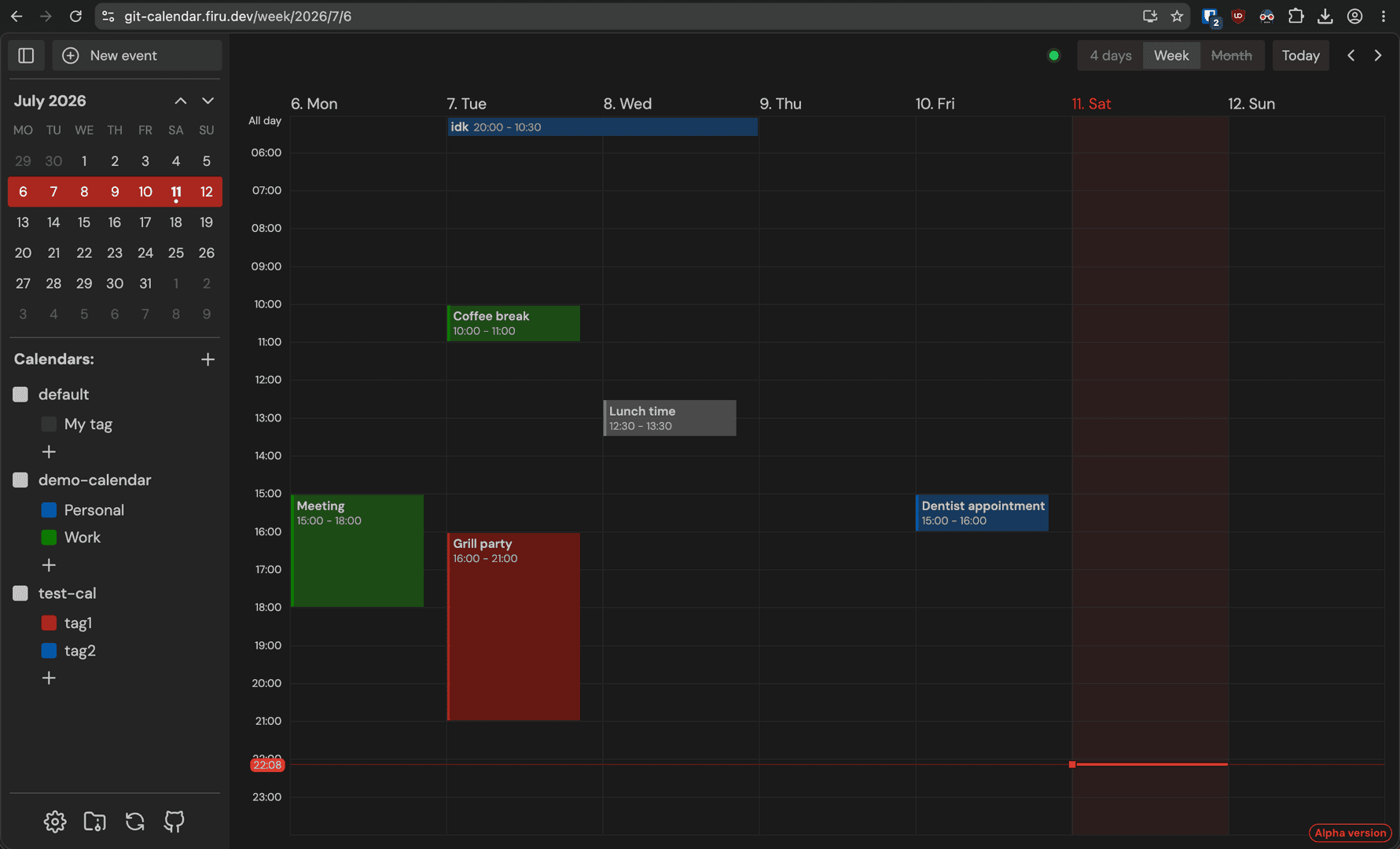
Task: Add tag under test-cal calendar
Action: tap(49, 678)
